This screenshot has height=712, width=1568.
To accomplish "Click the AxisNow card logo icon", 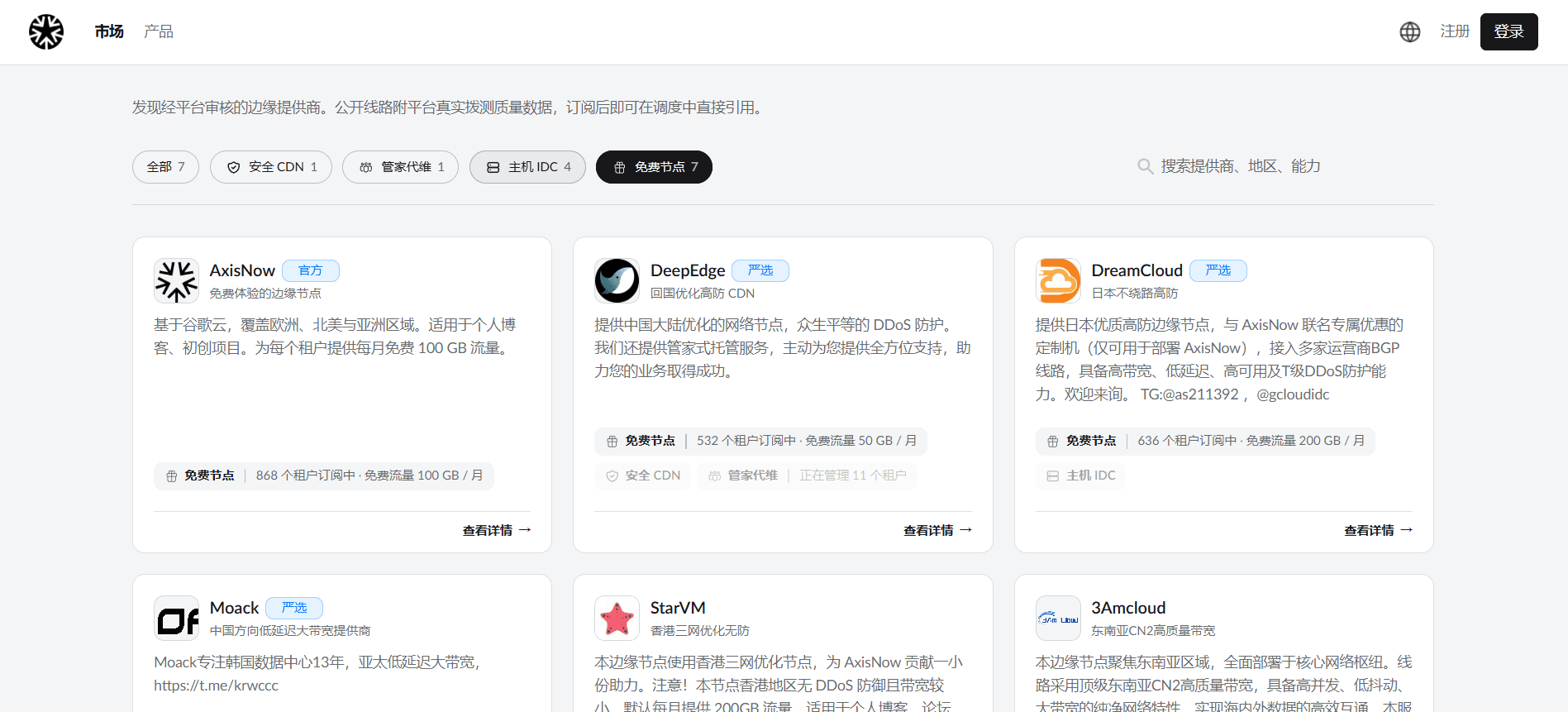I will pyautogui.click(x=177, y=281).
